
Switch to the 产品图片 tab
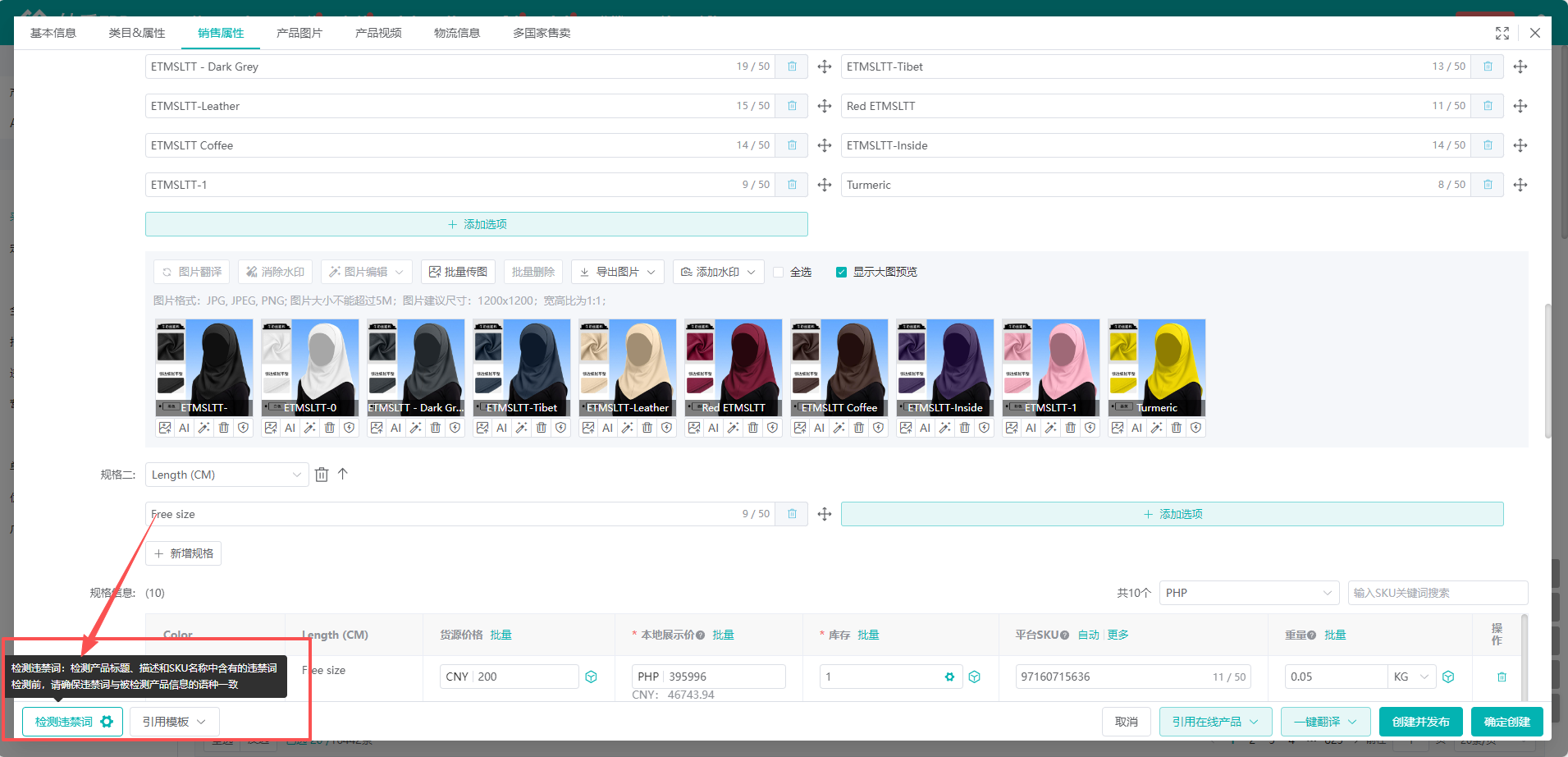click(x=299, y=33)
